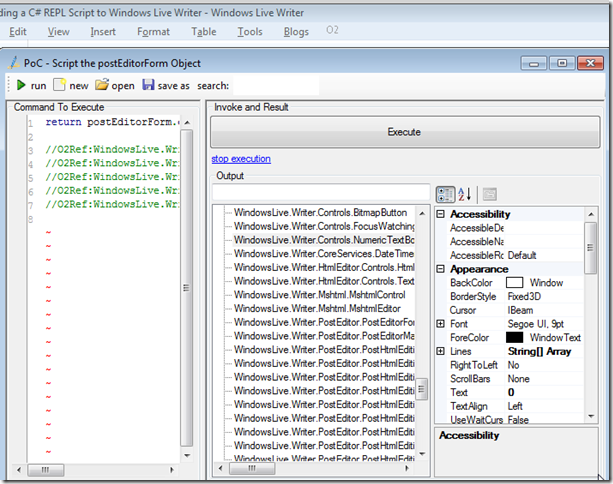
Task: Click the stop execution link
Action: pos(241,159)
